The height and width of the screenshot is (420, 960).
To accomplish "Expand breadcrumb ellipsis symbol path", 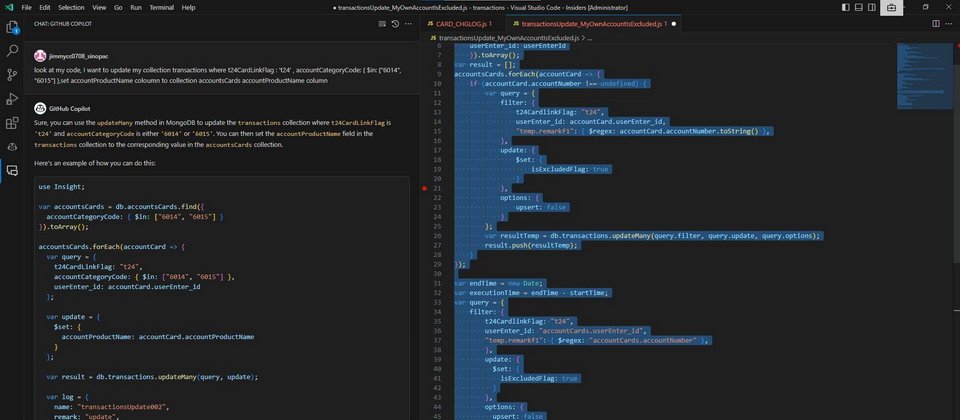I will pos(590,37).
